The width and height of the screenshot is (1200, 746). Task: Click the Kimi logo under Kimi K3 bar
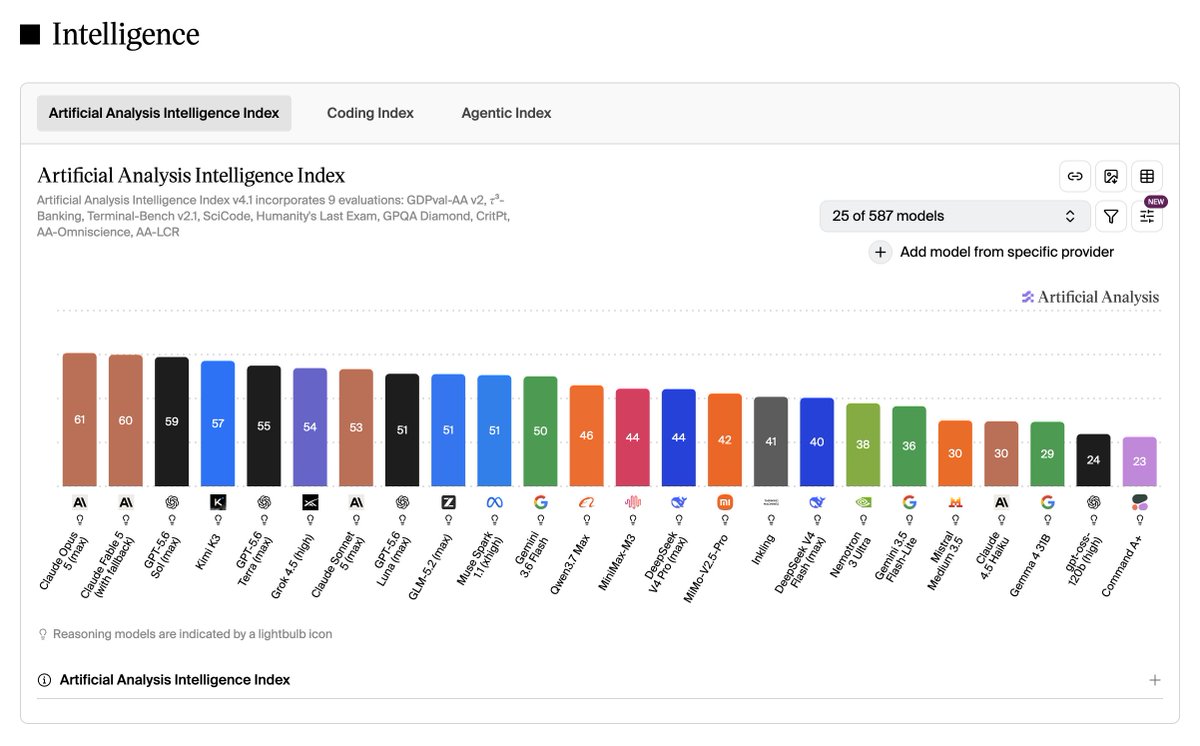(x=218, y=502)
